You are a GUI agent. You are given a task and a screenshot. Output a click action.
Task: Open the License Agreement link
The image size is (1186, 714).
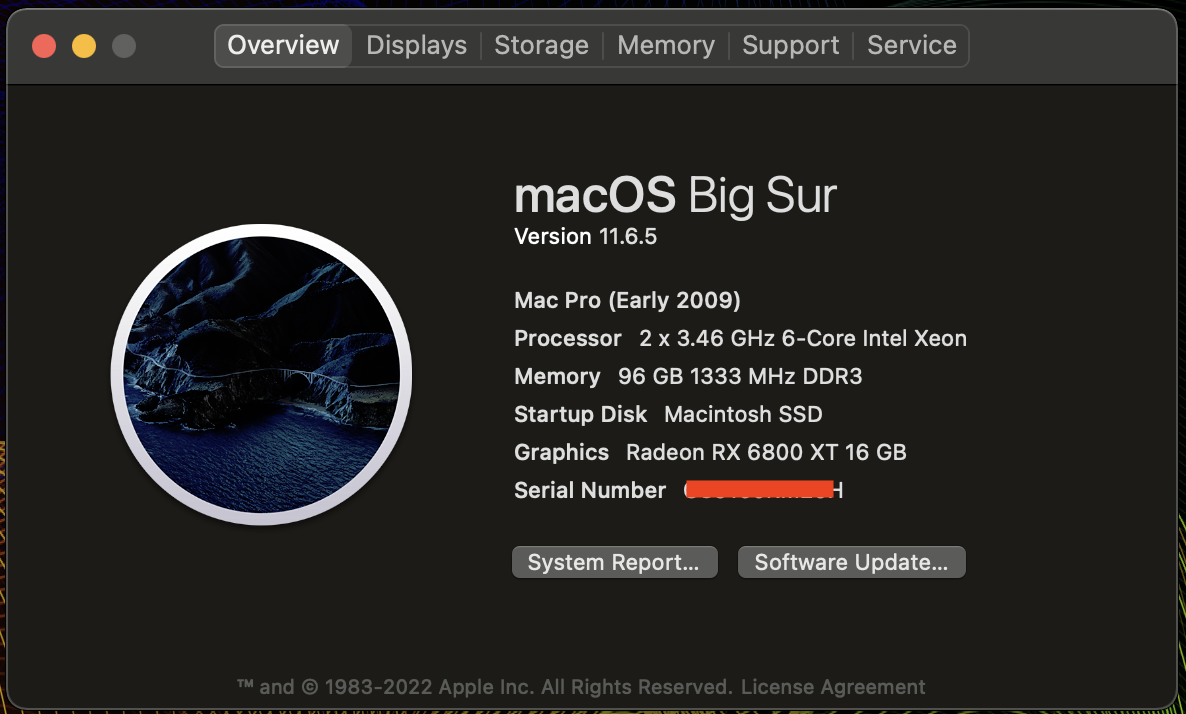click(833, 687)
